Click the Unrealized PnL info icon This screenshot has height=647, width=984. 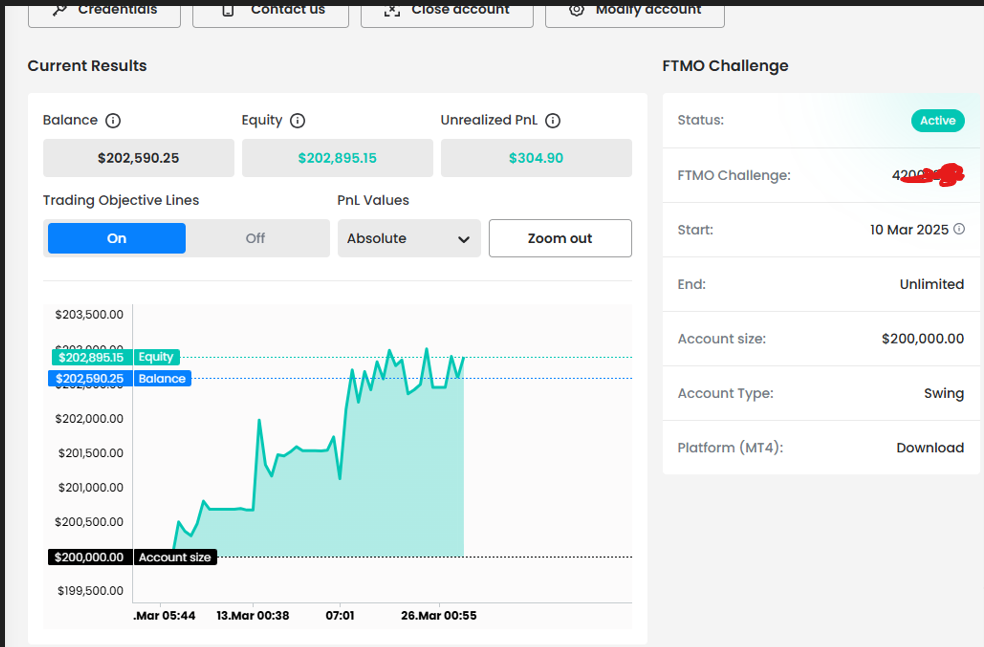(553, 120)
